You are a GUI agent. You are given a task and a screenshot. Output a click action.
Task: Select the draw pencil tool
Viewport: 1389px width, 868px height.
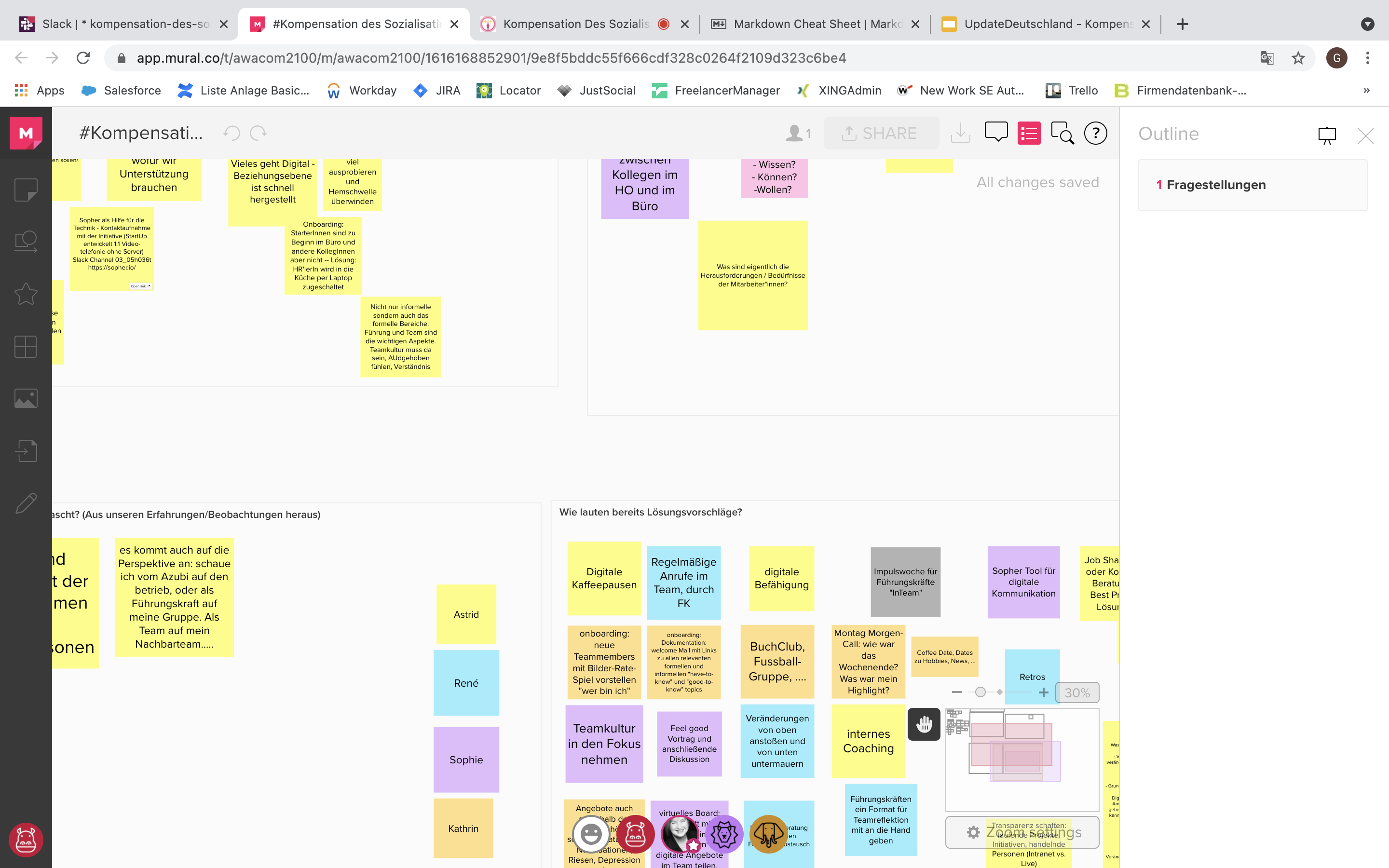[x=26, y=503]
